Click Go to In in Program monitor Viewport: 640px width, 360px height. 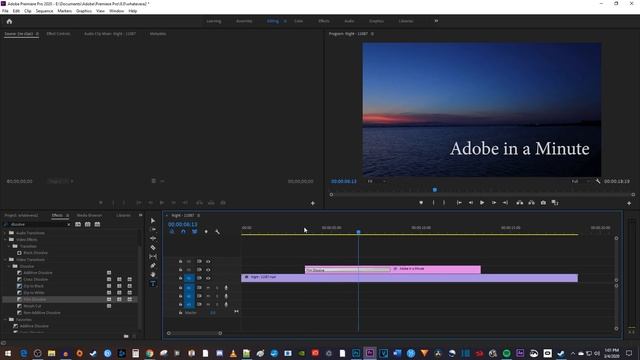click(459, 203)
